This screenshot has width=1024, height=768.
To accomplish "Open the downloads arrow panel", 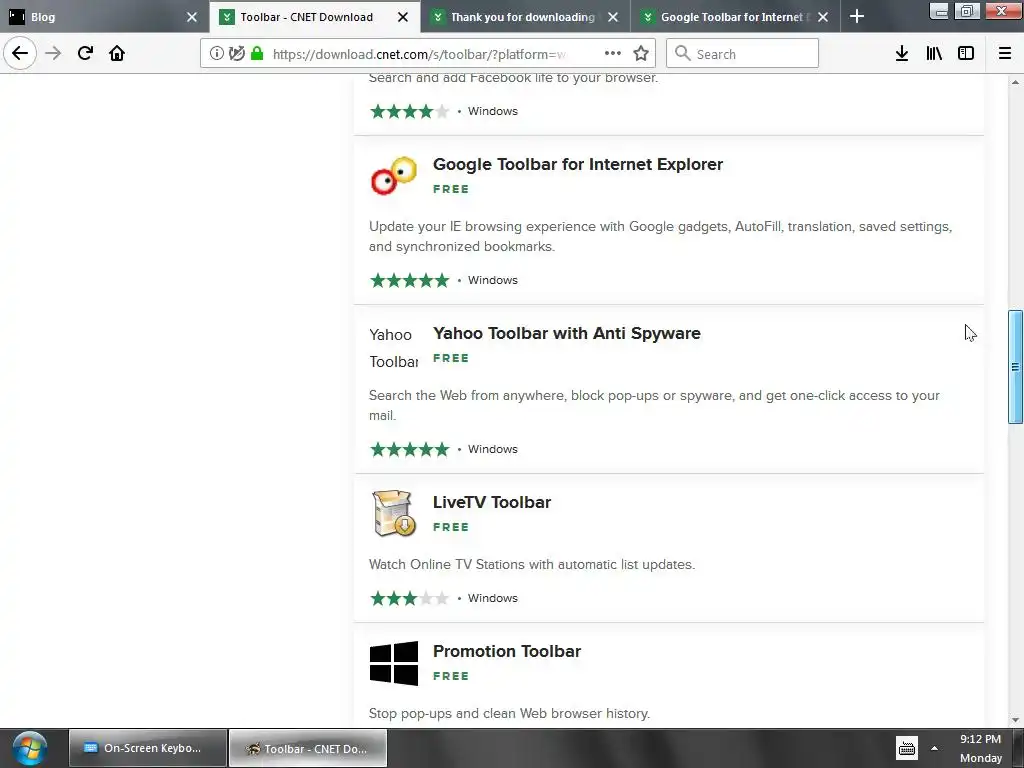I will point(901,54).
